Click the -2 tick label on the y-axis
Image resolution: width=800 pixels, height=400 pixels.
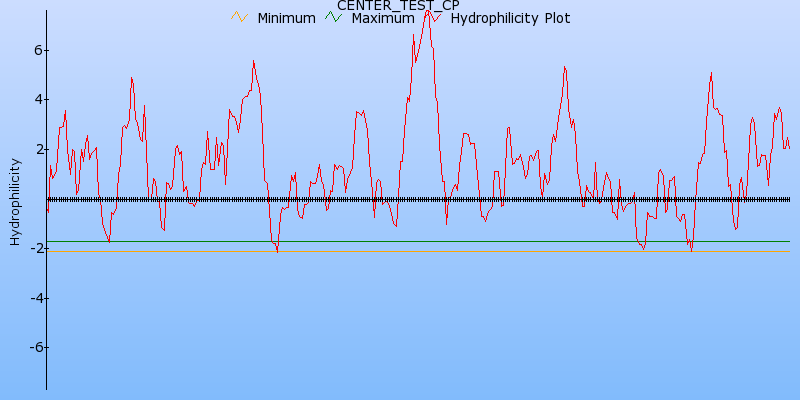point(32,248)
